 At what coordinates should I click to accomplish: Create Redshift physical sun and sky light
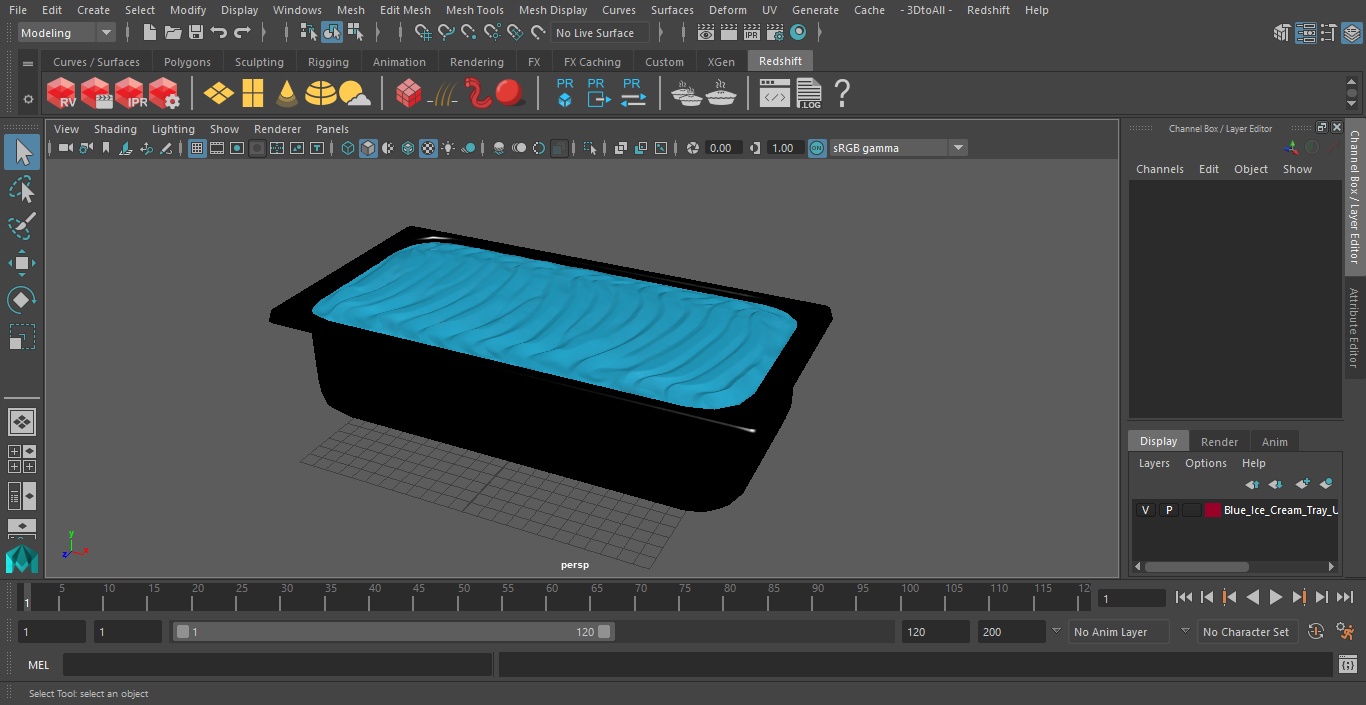354,94
